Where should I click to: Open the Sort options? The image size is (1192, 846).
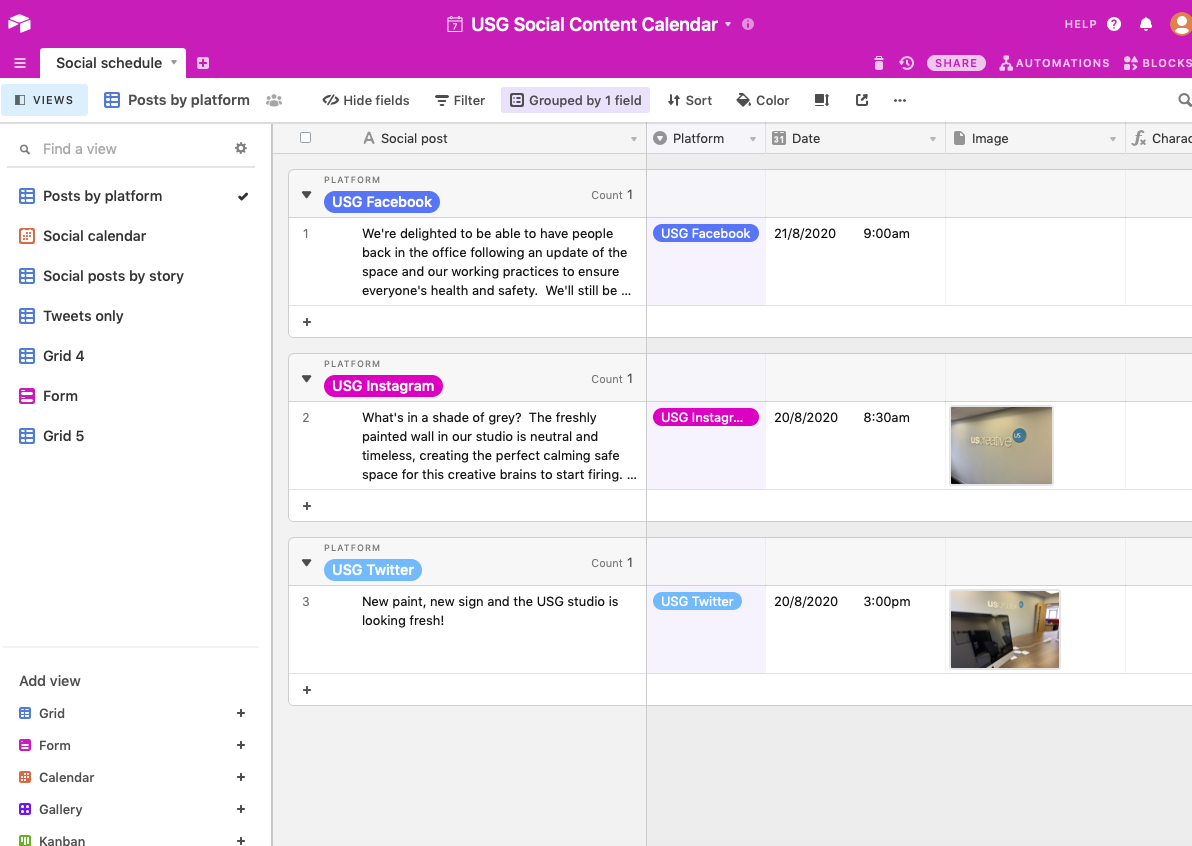(690, 100)
